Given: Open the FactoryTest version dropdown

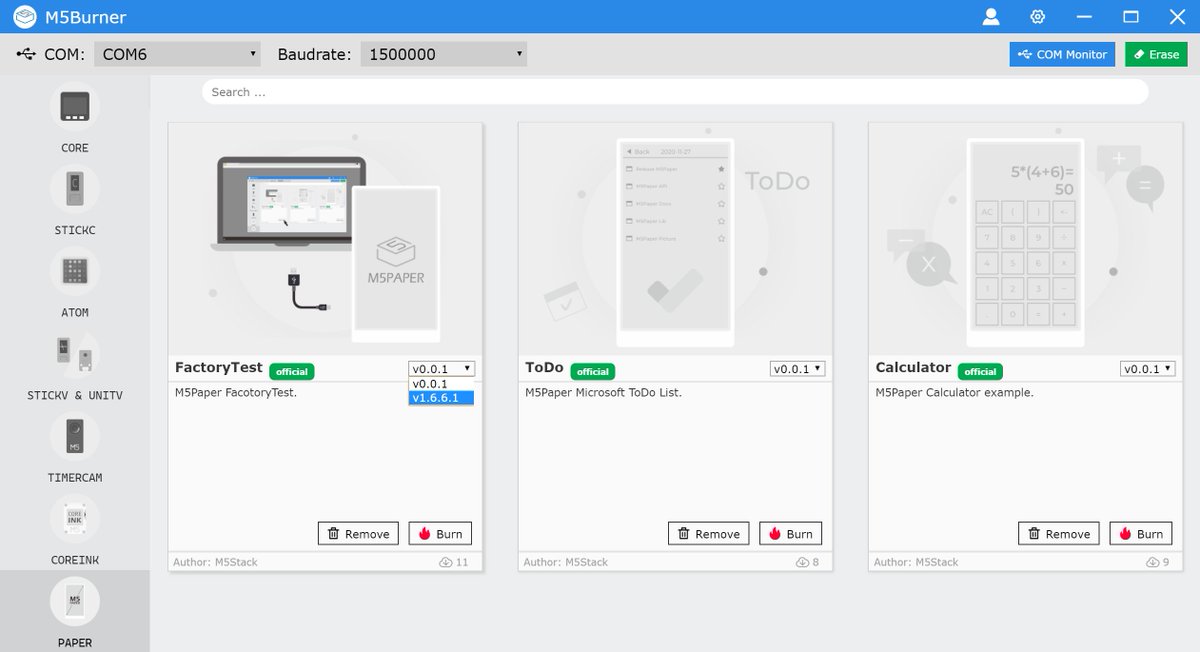Looking at the screenshot, I should point(441,369).
